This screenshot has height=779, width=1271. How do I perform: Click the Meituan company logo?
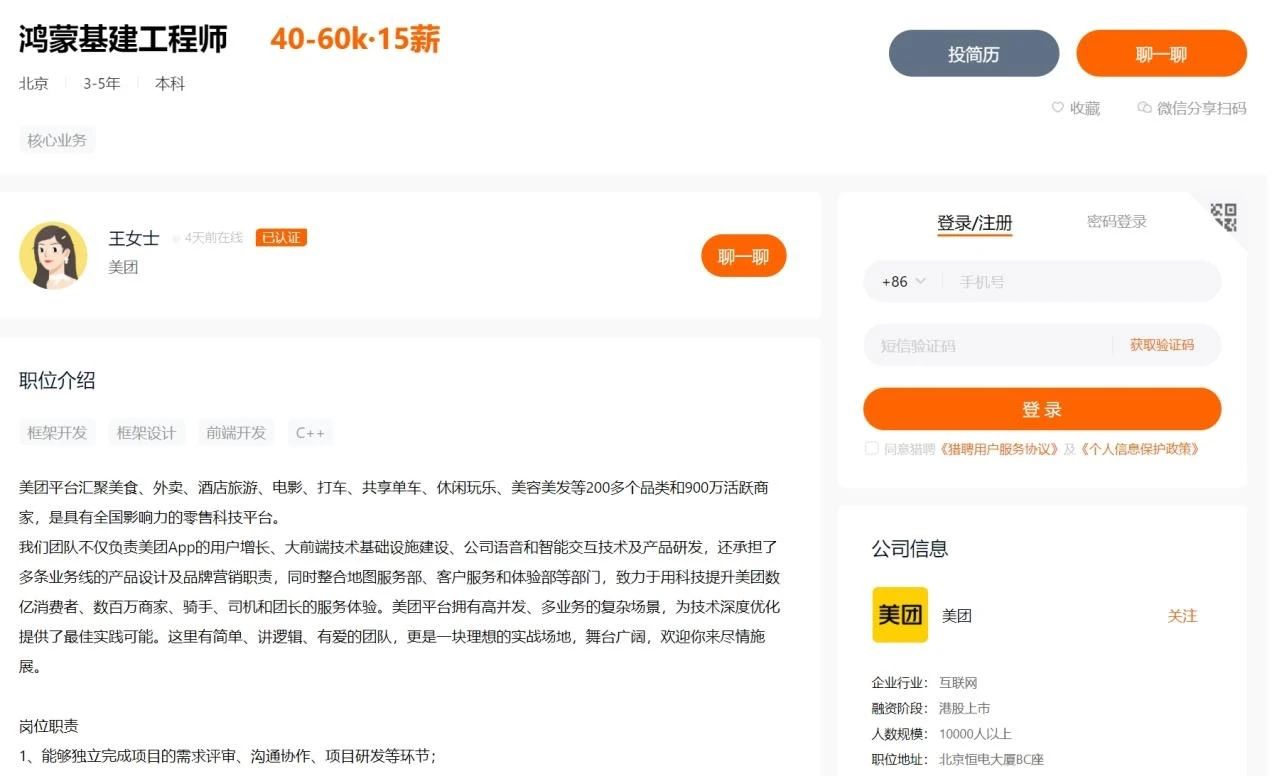899,615
